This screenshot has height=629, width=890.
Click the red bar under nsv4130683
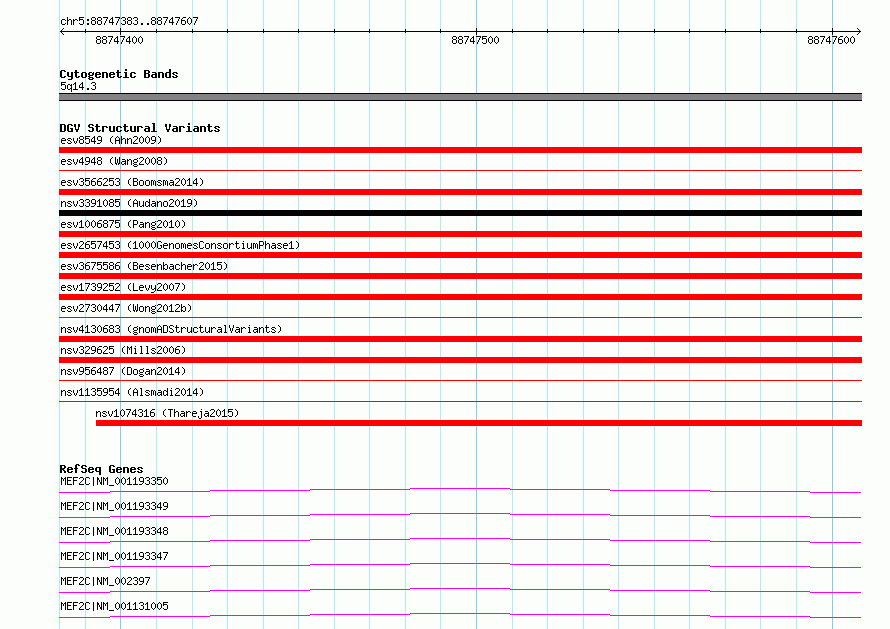tap(460, 339)
